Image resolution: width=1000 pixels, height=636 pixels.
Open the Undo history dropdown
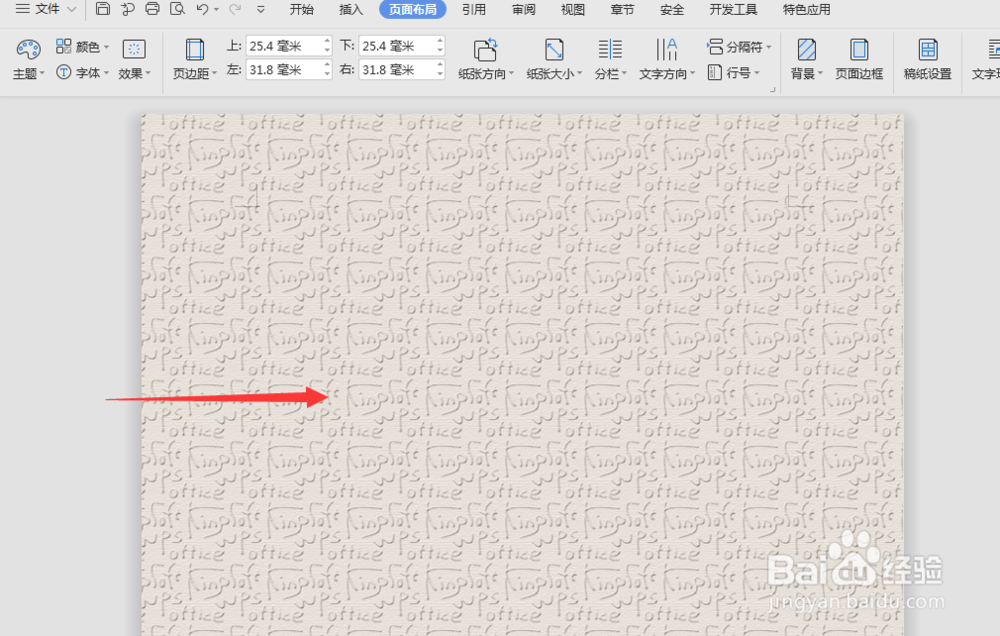coord(216,10)
